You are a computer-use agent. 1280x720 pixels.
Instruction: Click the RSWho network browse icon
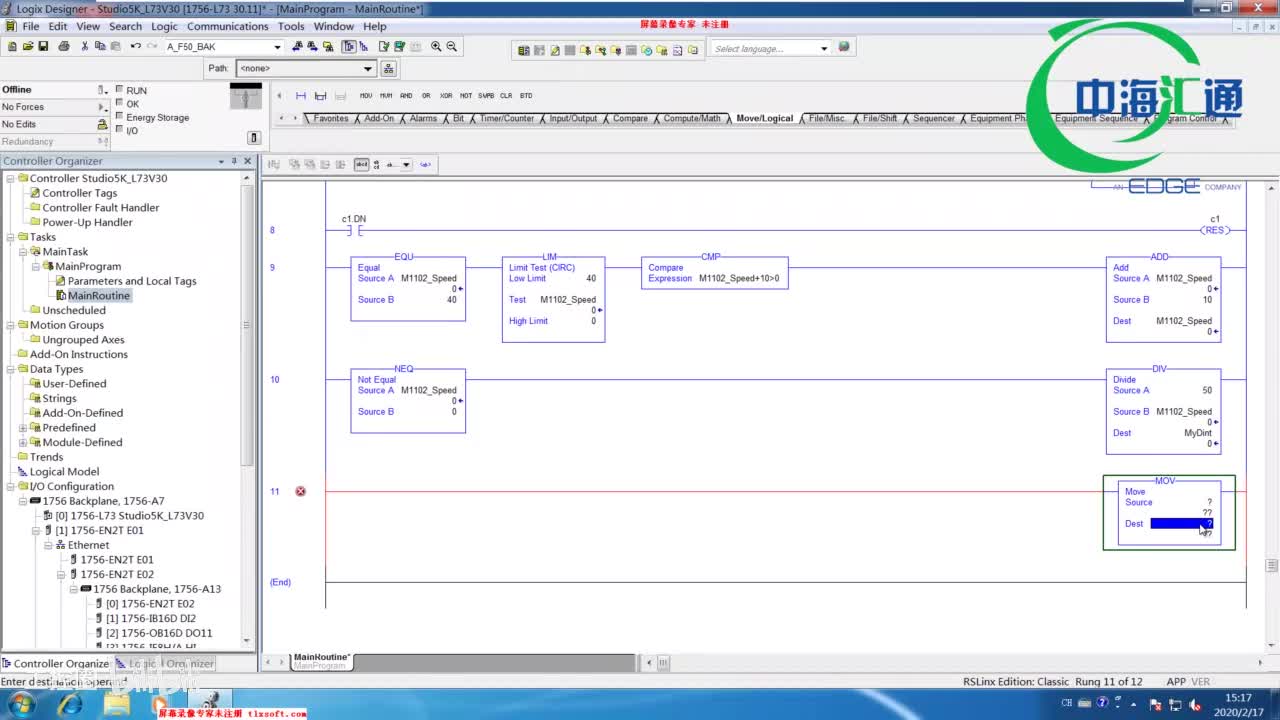click(389, 68)
